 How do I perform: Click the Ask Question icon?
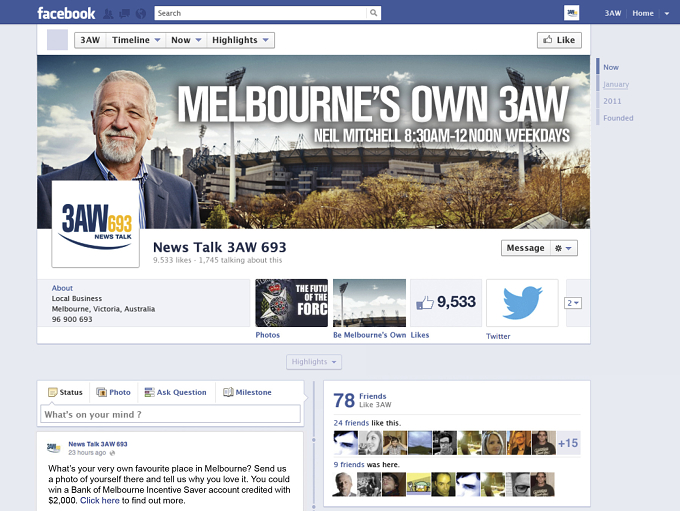149,392
